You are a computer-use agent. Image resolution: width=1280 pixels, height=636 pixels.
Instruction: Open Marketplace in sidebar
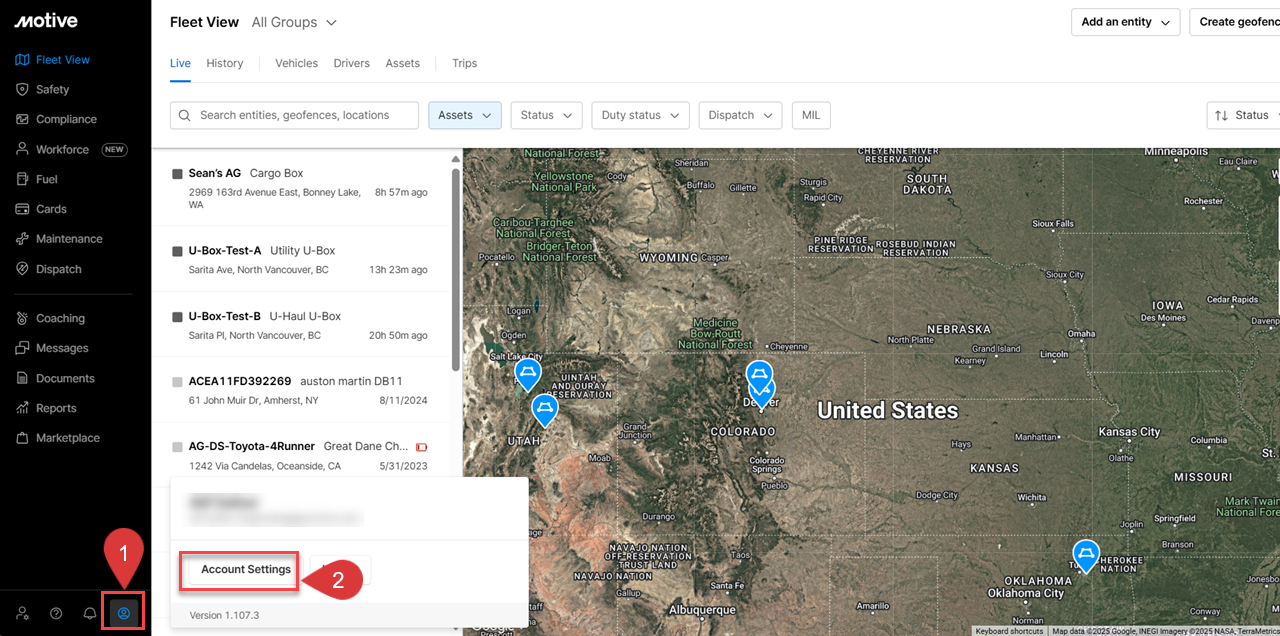coord(68,438)
